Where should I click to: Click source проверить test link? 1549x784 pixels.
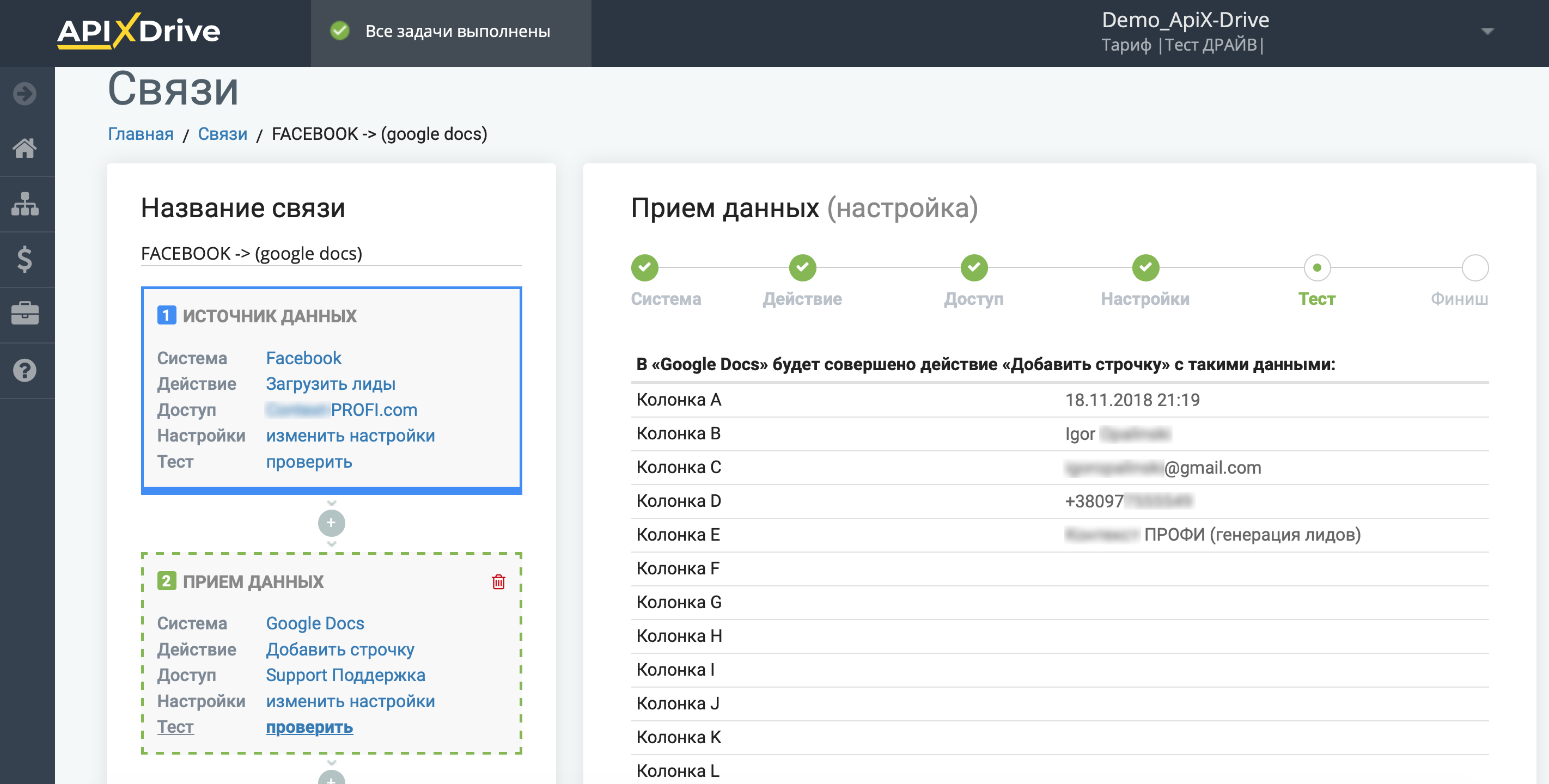coord(309,462)
